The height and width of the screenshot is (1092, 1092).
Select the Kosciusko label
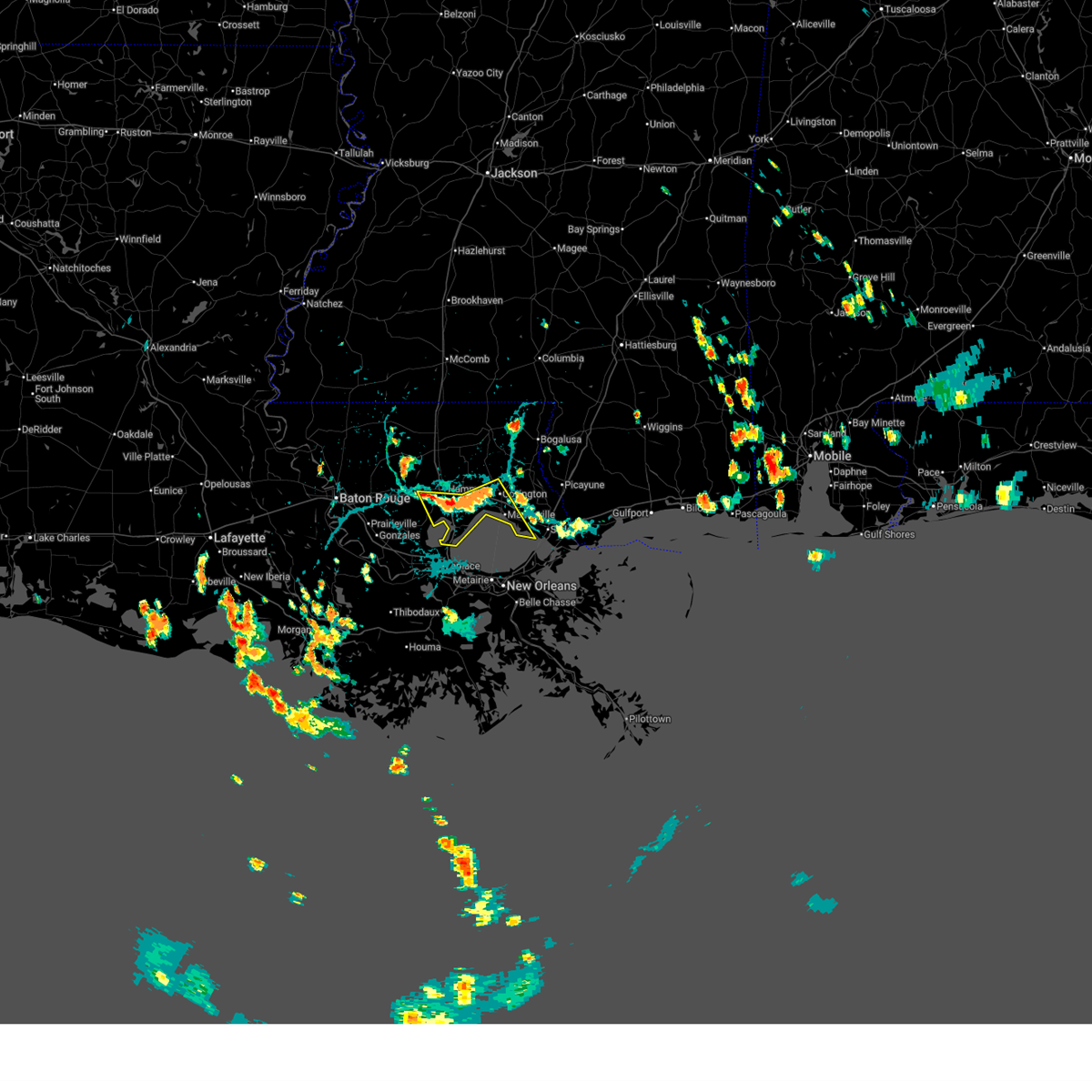(x=602, y=37)
